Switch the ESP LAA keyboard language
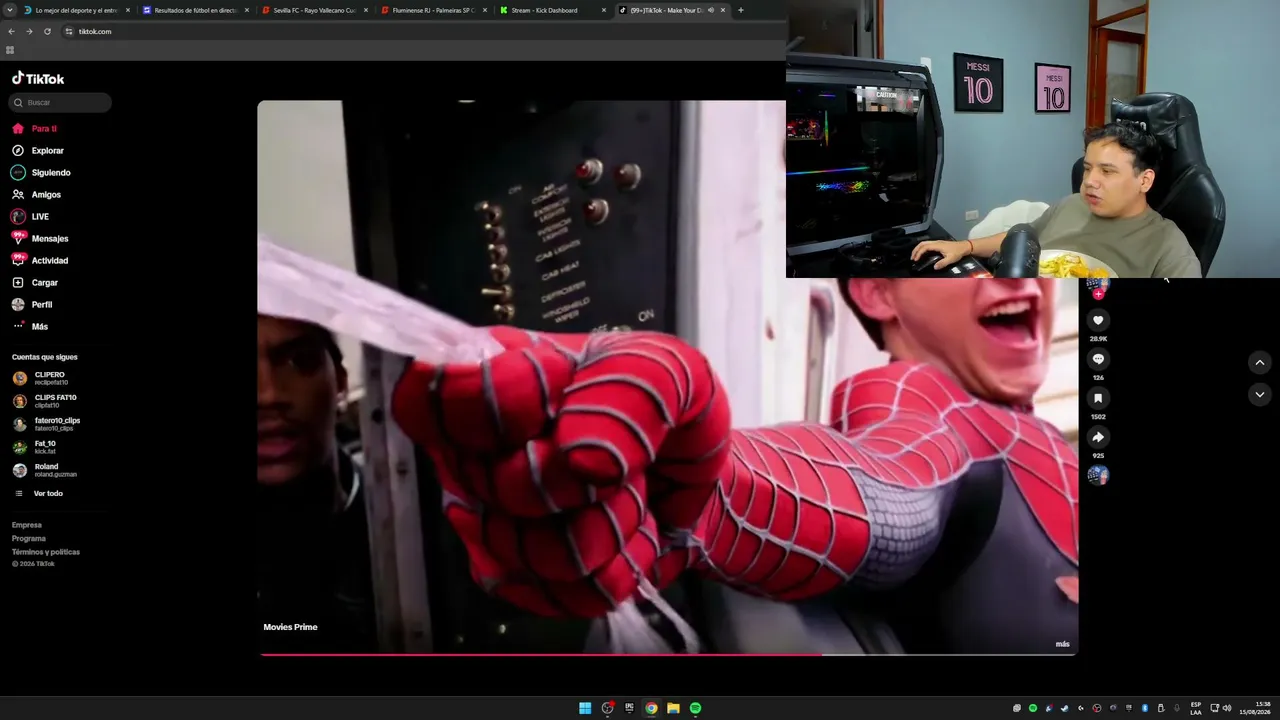Screen dimensions: 1280x720 [1196, 708]
